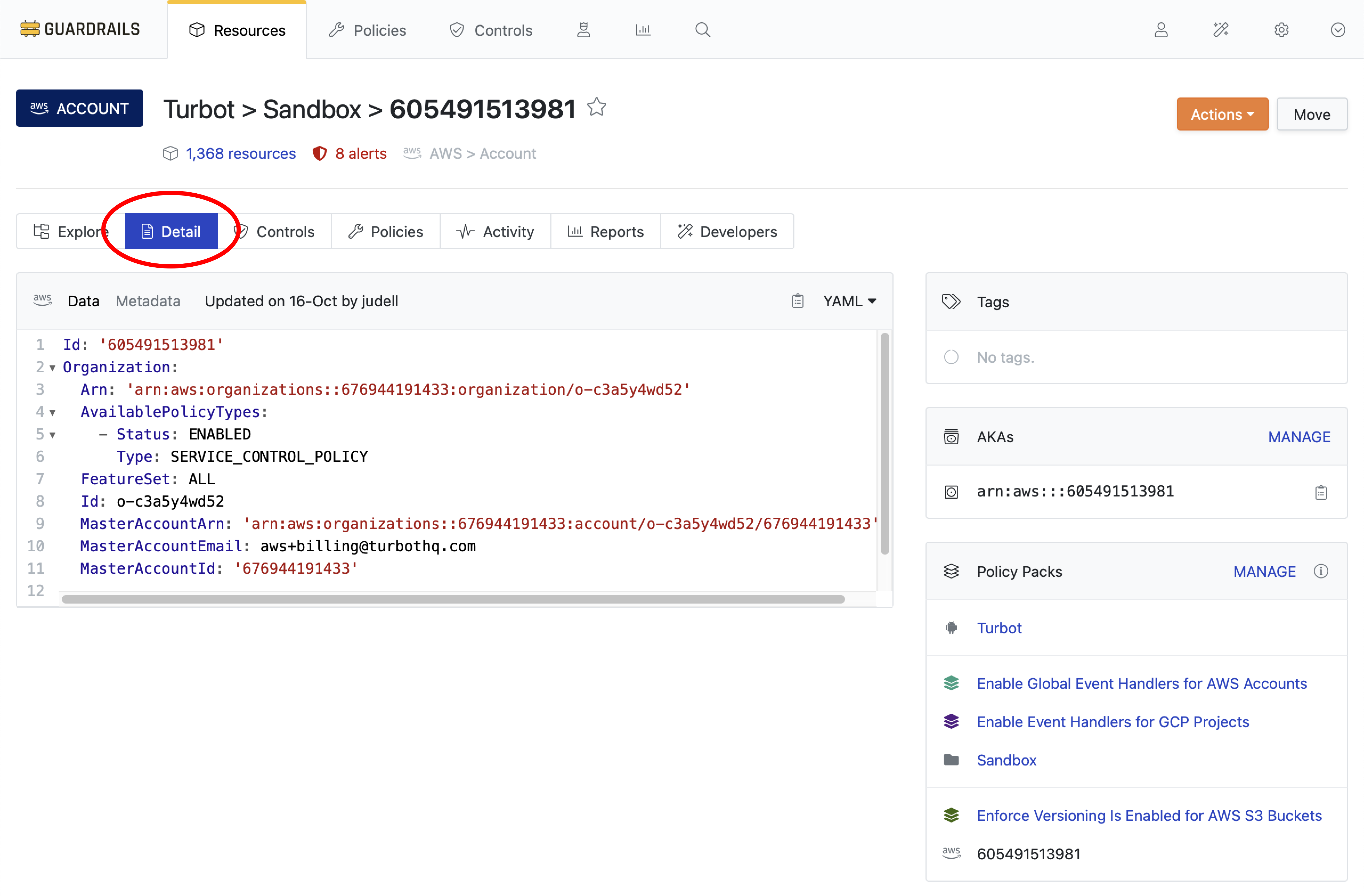Click the empty tag circle under Tags
This screenshot has width=1364, height=896.
coord(951,356)
